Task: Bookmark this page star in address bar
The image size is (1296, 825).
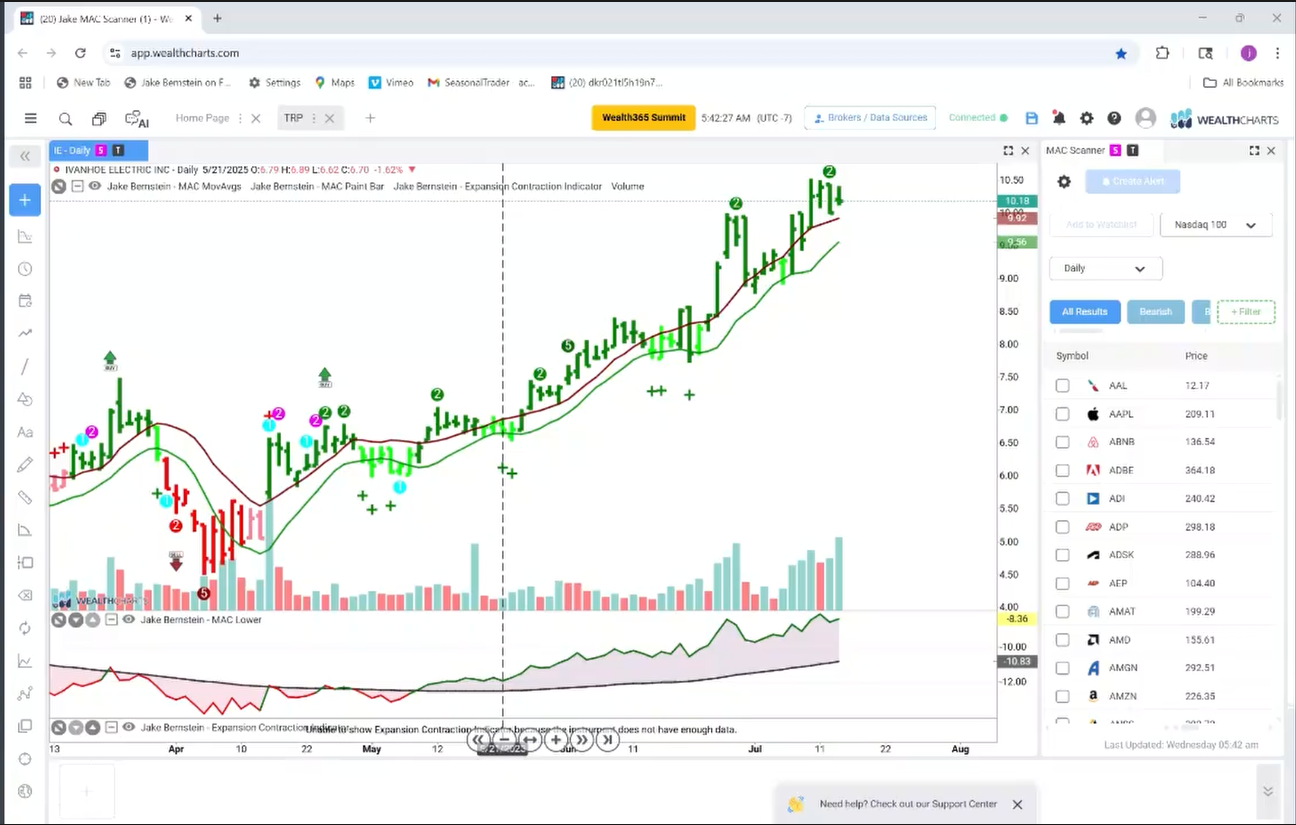Action: 1121,53
